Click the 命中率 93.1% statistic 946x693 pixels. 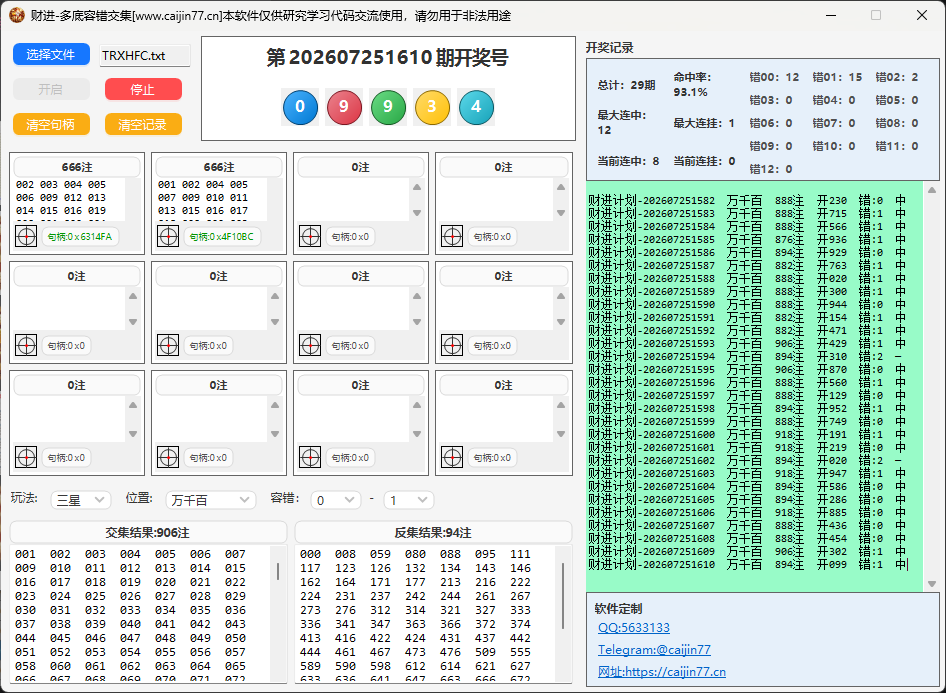pos(693,84)
